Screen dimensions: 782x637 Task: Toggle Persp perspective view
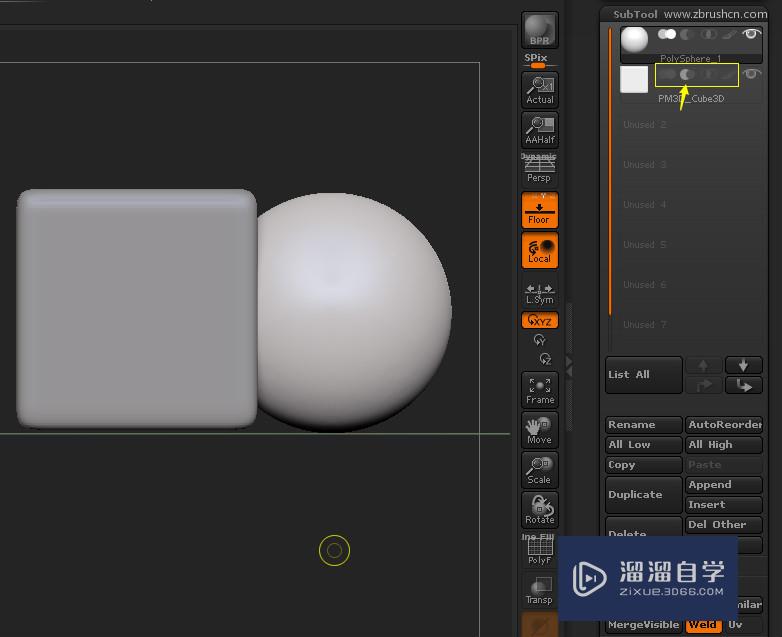tap(539, 169)
